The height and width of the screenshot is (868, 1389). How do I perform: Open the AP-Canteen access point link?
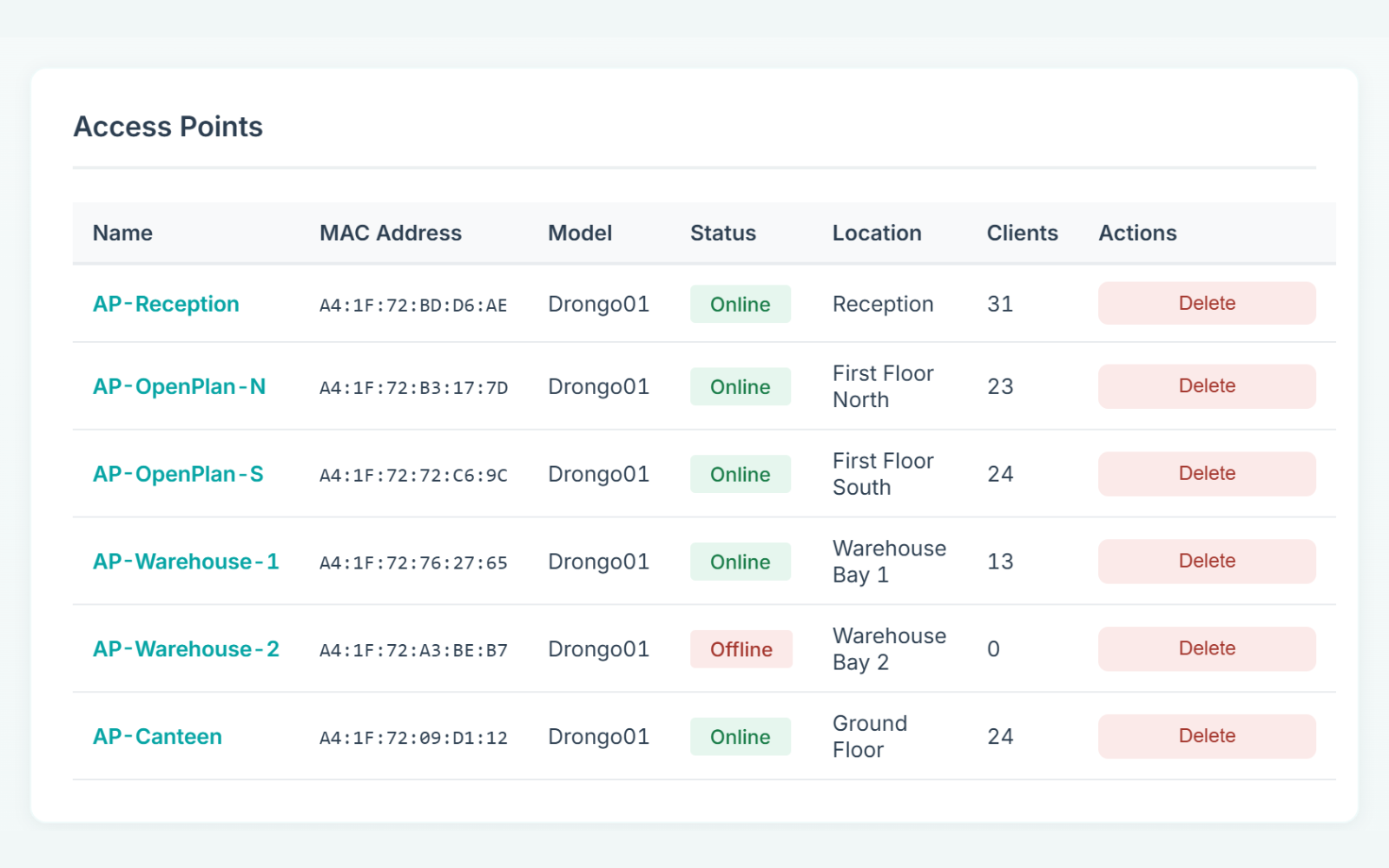[x=157, y=737]
